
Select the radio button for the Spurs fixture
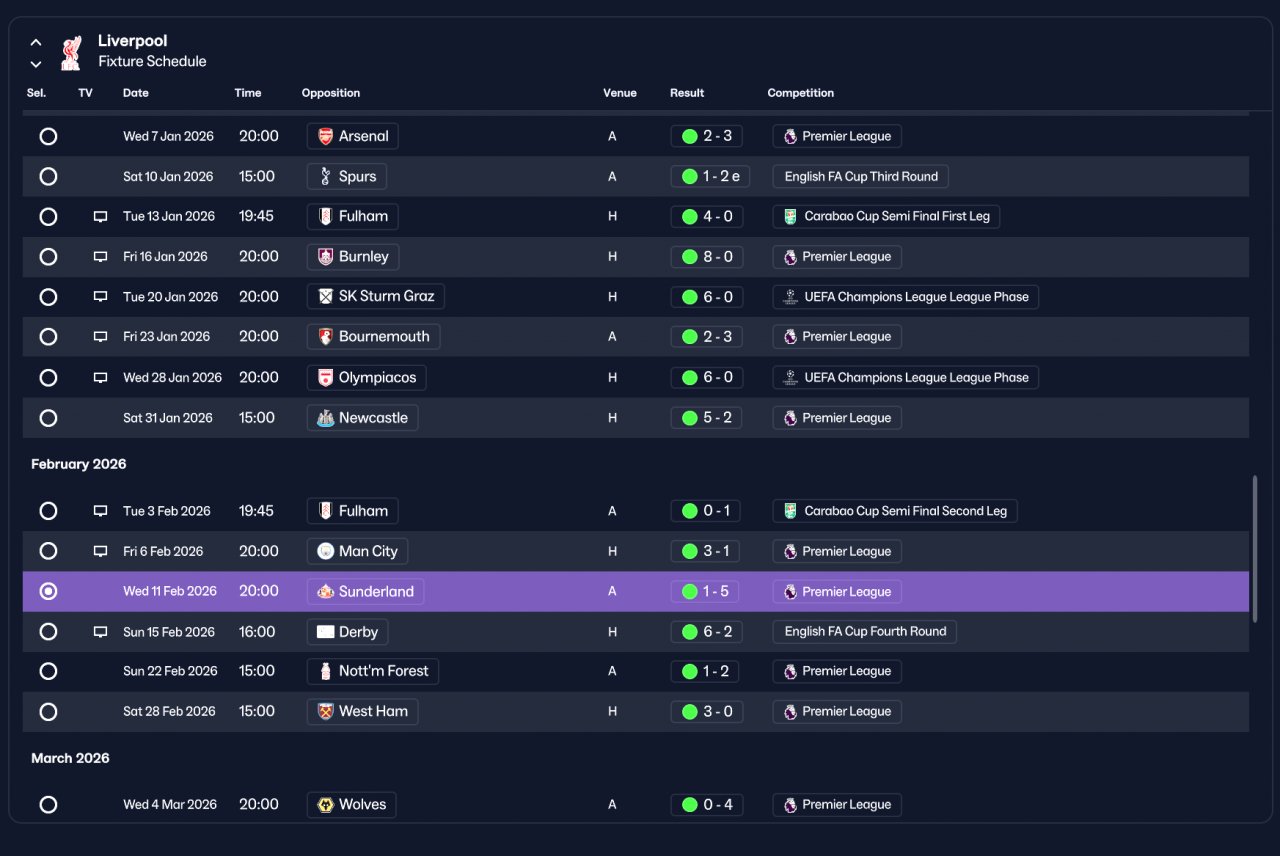(48, 177)
